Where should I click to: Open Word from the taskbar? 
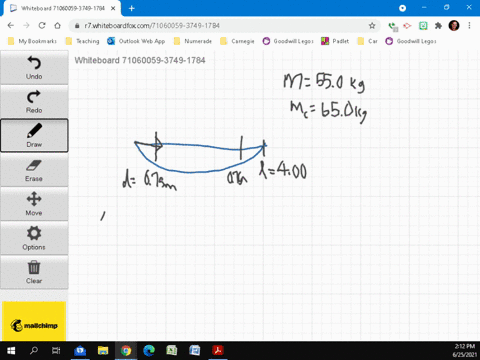pyautogui.click(x=195, y=351)
